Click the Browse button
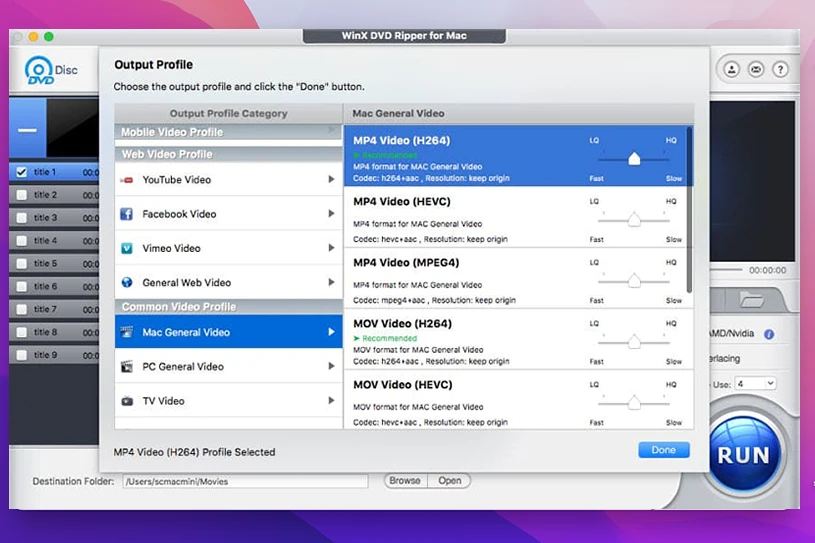Image resolution: width=815 pixels, height=543 pixels. [x=405, y=481]
